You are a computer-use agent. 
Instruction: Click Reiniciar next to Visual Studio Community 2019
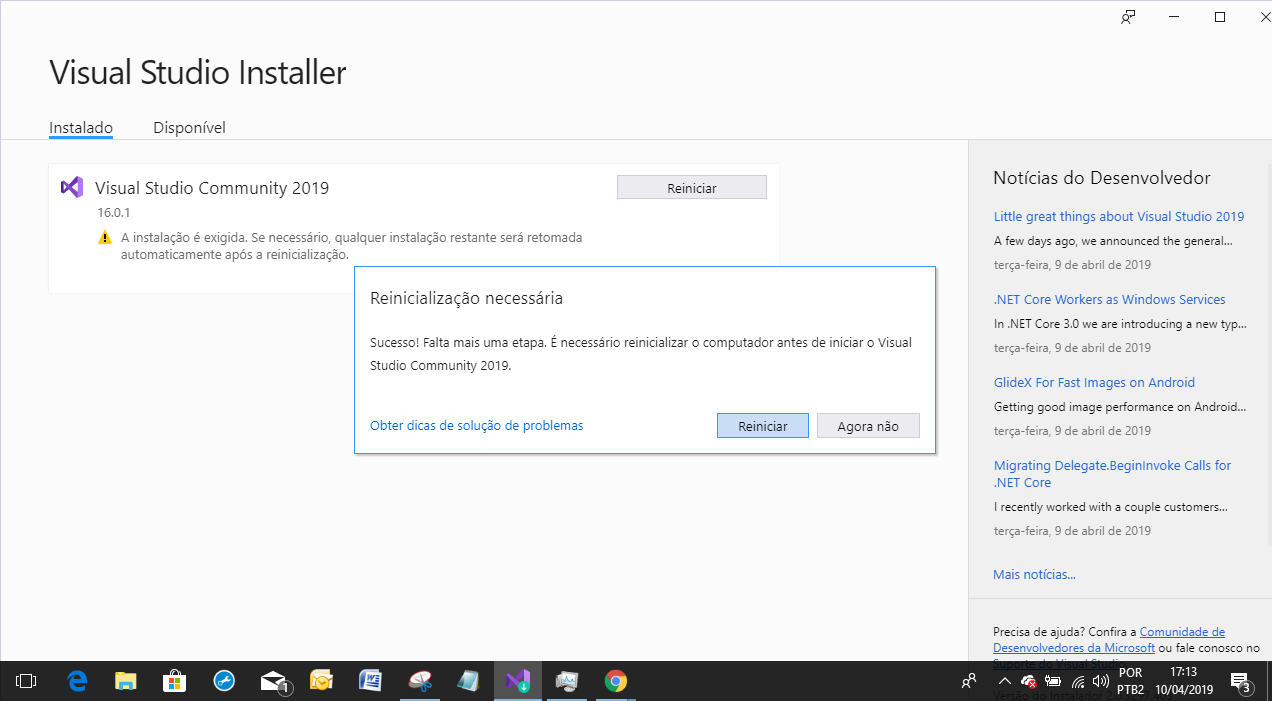pos(692,188)
